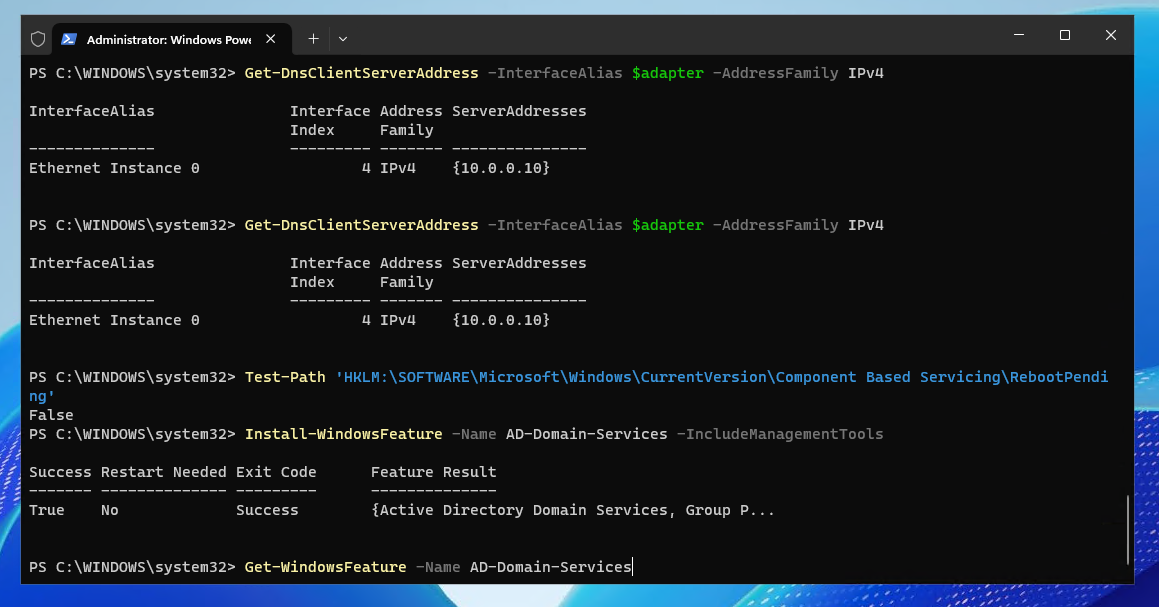The image size is (1159, 607).
Task: Click first 'InterfaceAlias' column header
Action: pyautogui.click(x=92, y=111)
